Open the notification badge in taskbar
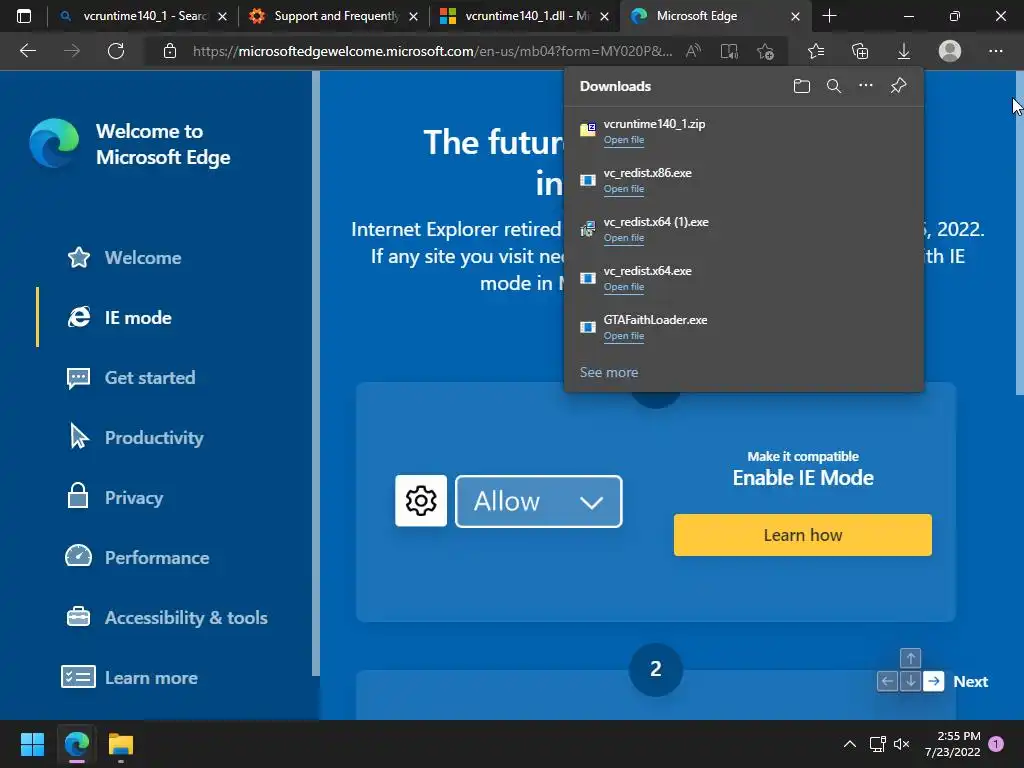Screen dimensions: 1024x768 coord(996,744)
